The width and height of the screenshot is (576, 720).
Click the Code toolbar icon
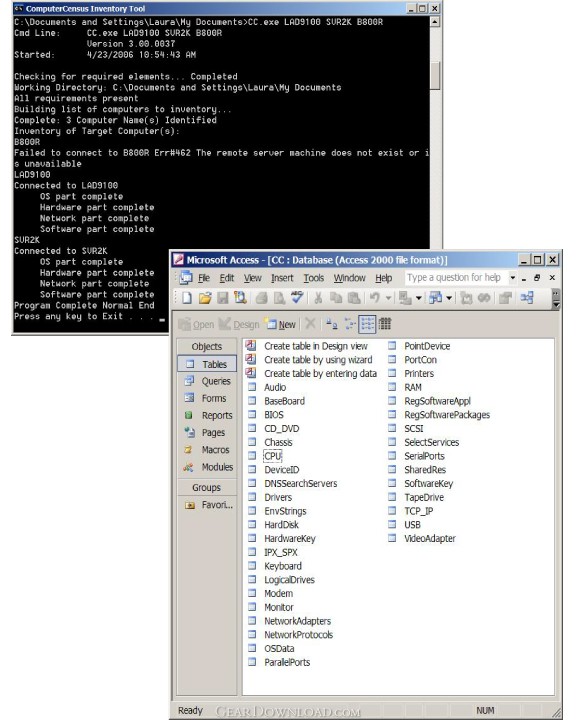pyautogui.click(x=466, y=298)
